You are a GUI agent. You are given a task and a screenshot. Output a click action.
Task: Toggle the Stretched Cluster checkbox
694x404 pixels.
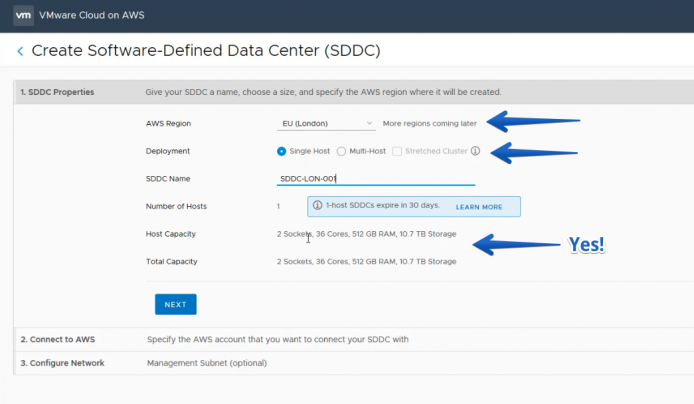397,151
